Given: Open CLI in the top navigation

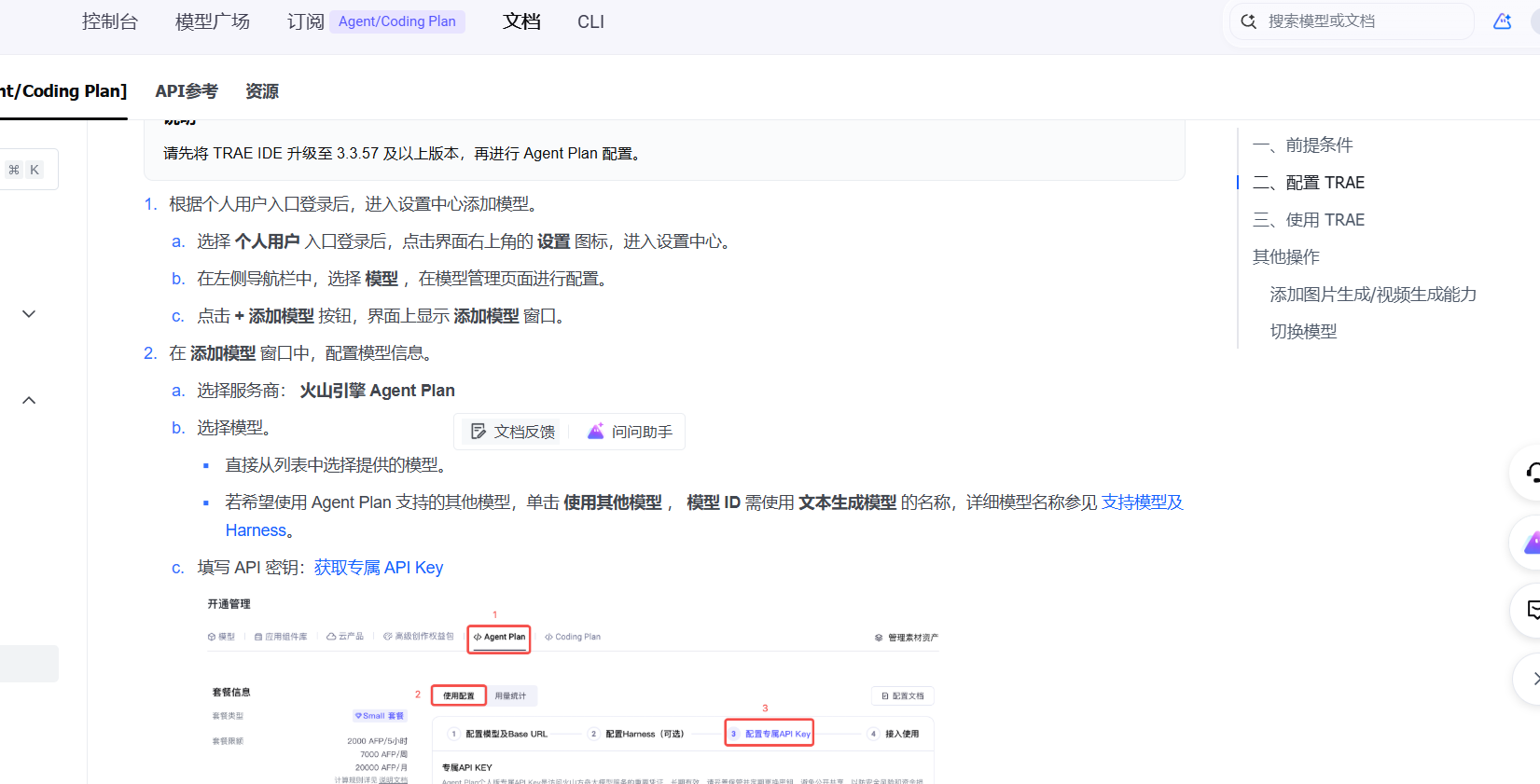Looking at the screenshot, I should coord(590,21).
